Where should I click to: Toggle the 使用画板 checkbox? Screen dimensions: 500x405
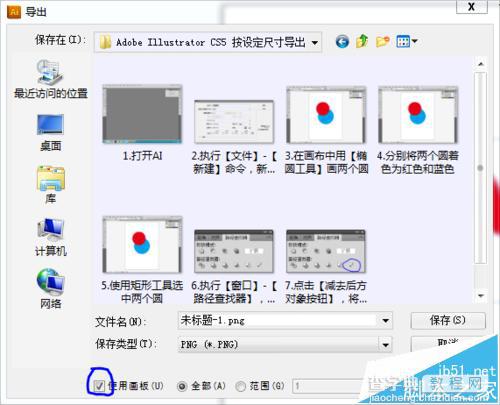(x=99, y=386)
